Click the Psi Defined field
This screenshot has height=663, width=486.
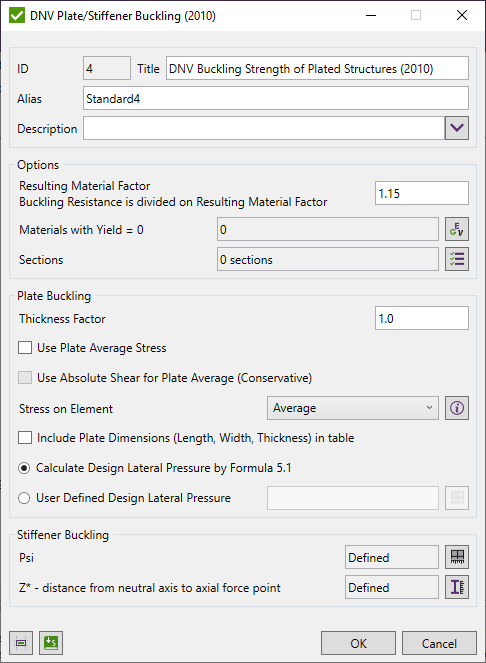click(392, 557)
